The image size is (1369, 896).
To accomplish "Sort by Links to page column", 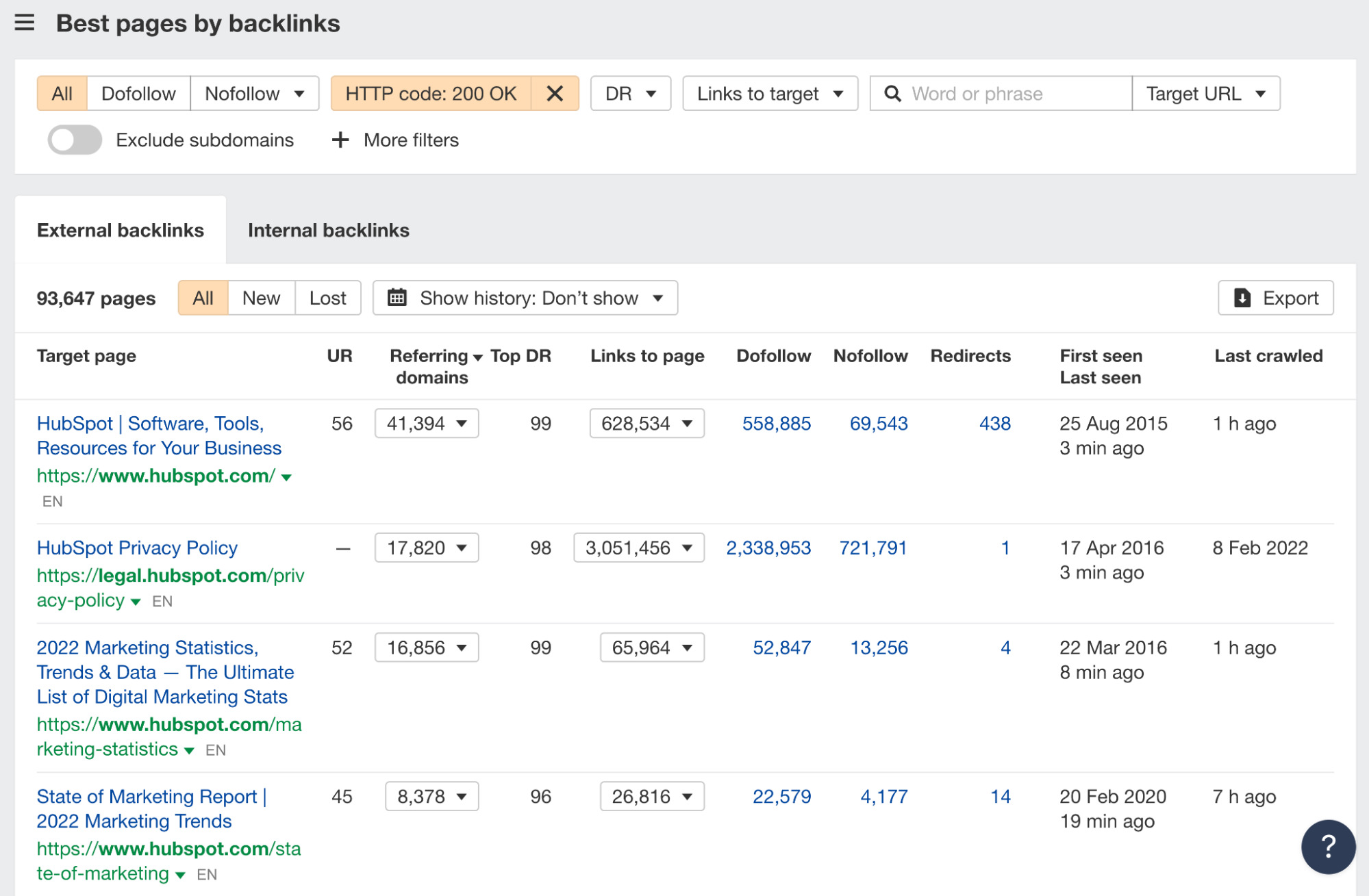I will tap(647, 356).
